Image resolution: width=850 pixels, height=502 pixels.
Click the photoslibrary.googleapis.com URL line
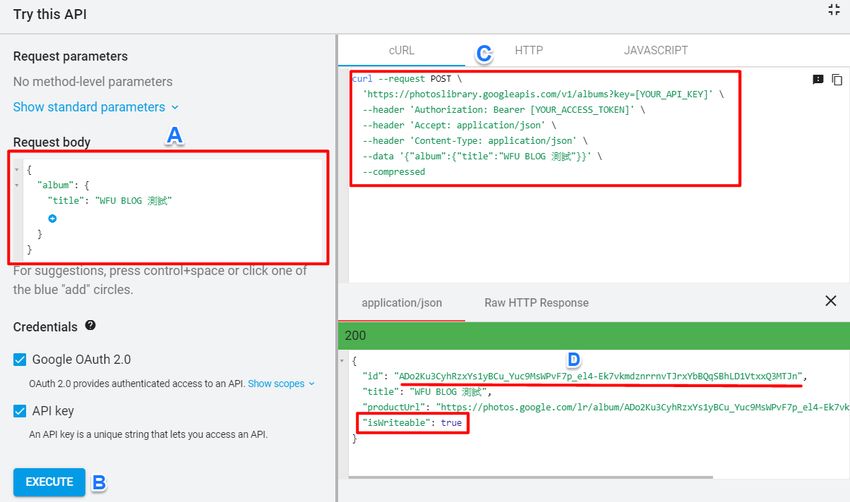click(x=543, y=94)
